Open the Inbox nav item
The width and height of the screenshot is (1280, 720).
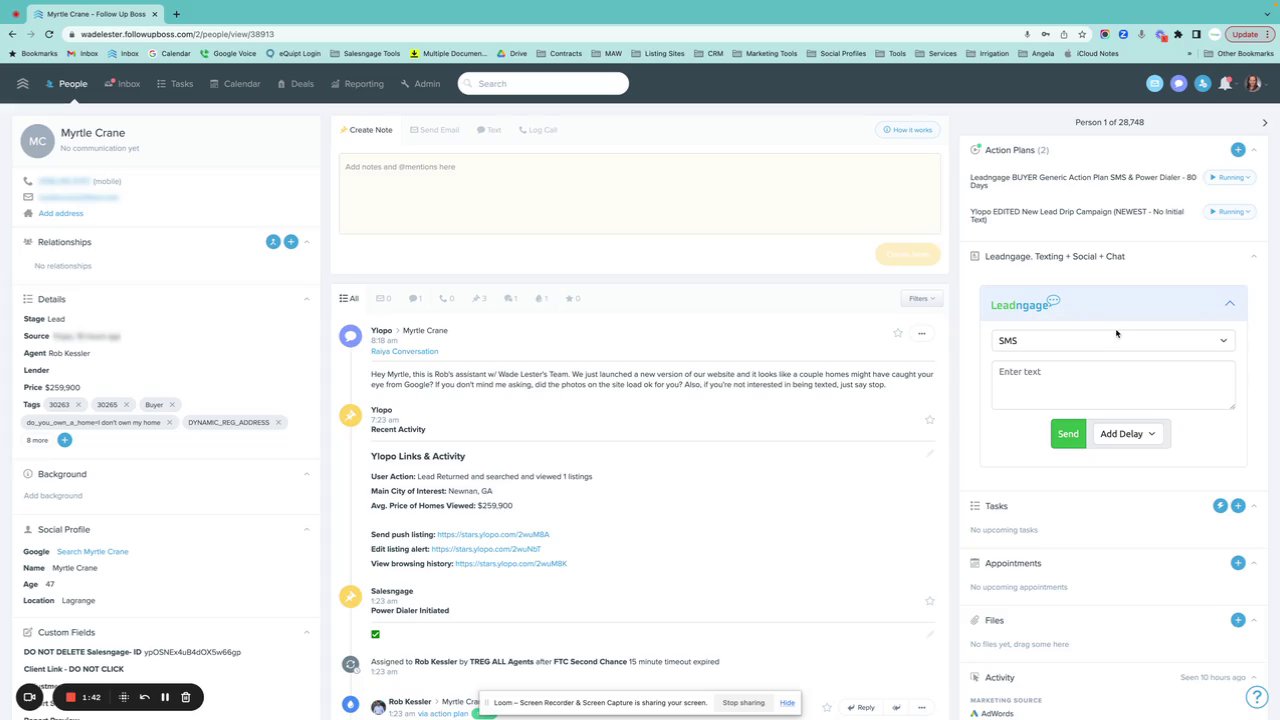tap(122, 84)
